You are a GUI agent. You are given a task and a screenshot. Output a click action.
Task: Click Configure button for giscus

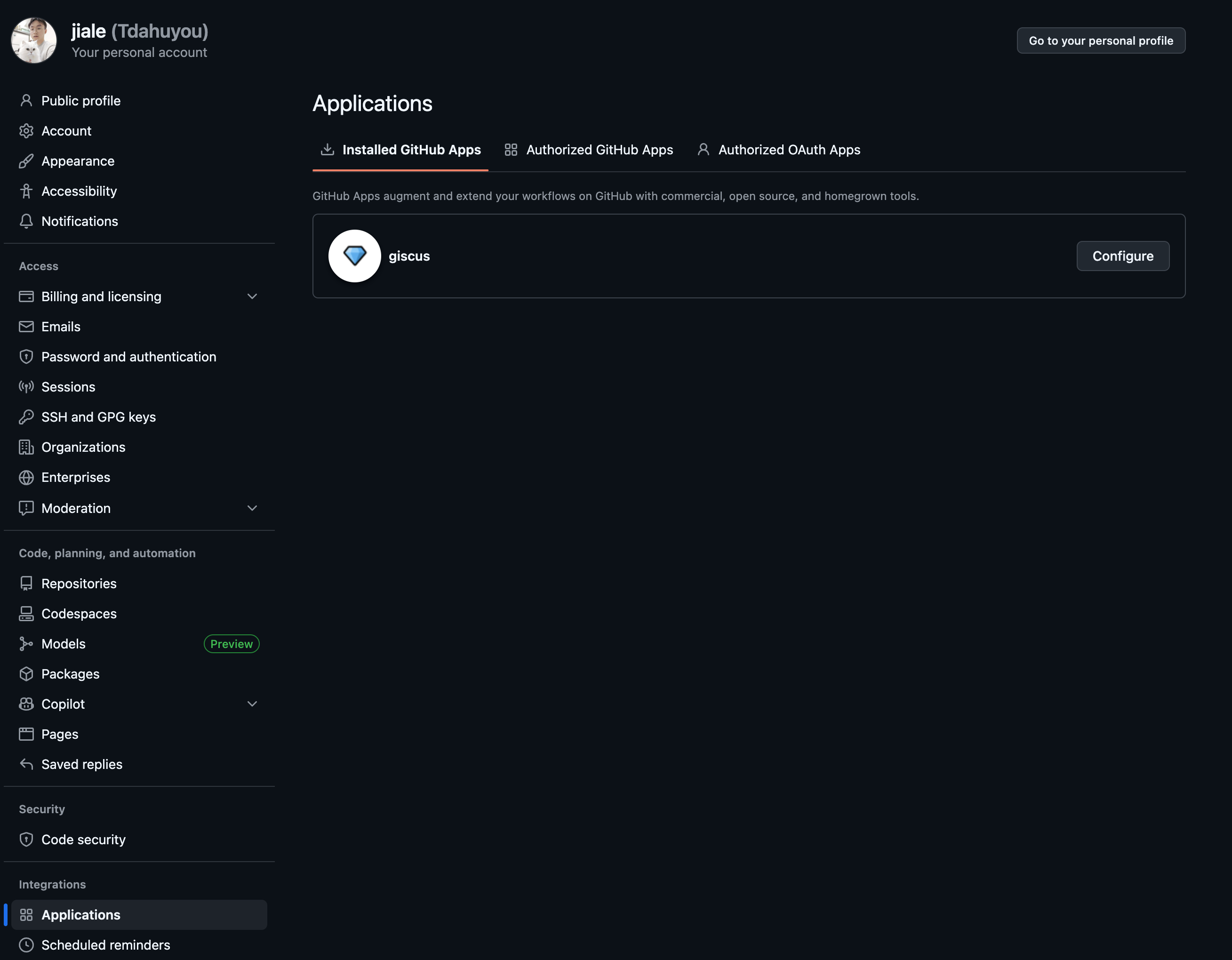(1122, 256)
